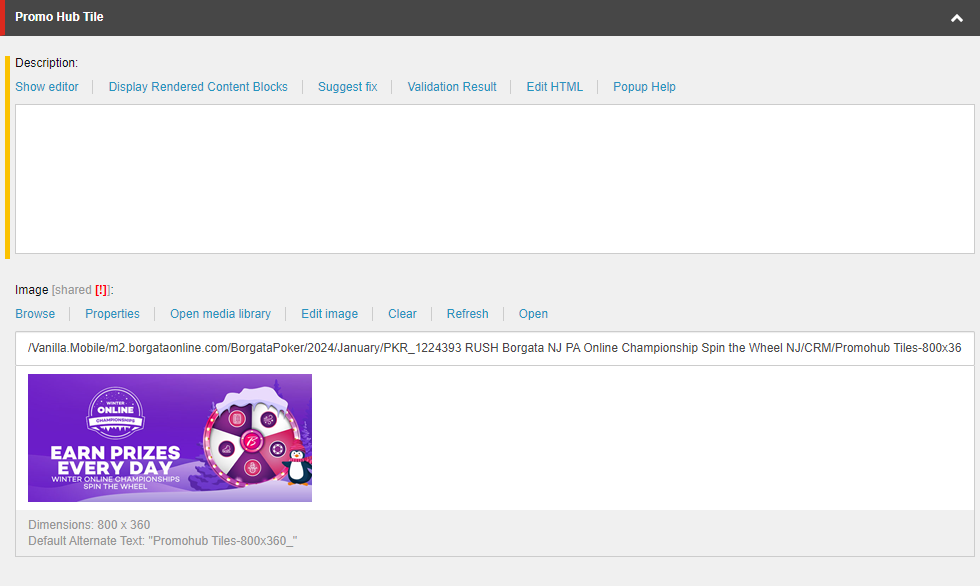Click the Default Alternate Text line
980x586 pixels.
click(x=162, y=541)
